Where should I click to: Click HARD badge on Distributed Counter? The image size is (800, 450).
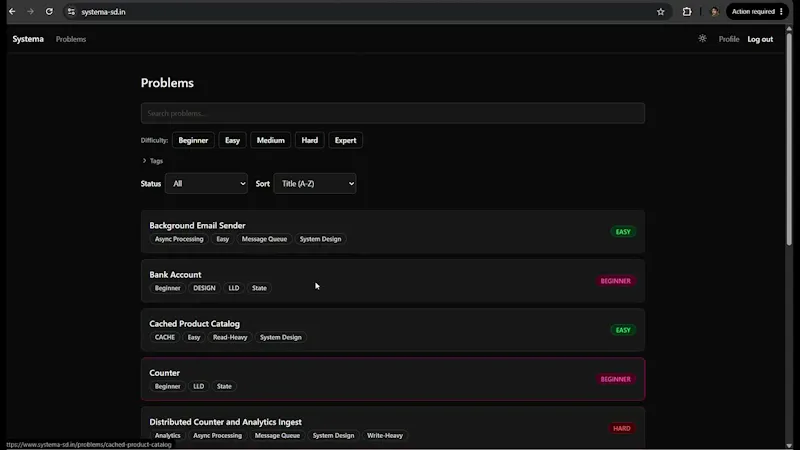(621, 428)
